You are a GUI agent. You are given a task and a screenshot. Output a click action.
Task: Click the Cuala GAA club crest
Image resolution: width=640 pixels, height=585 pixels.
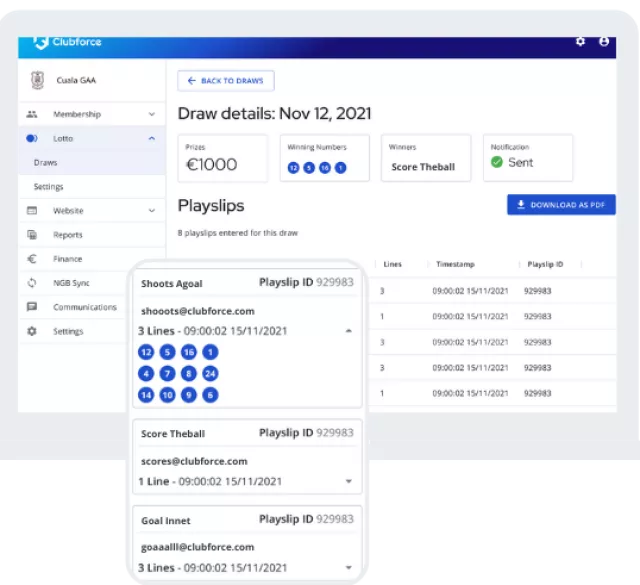click(38, 82)
